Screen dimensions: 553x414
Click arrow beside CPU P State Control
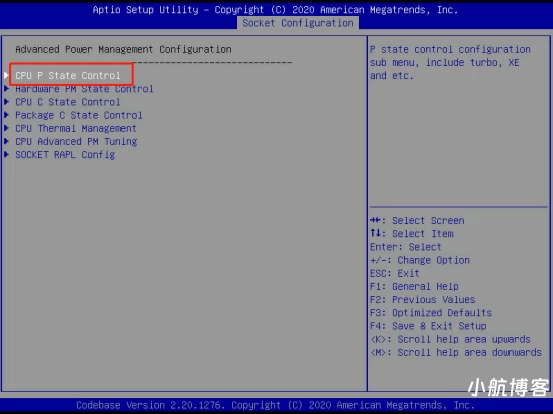[x=6, y=75]
